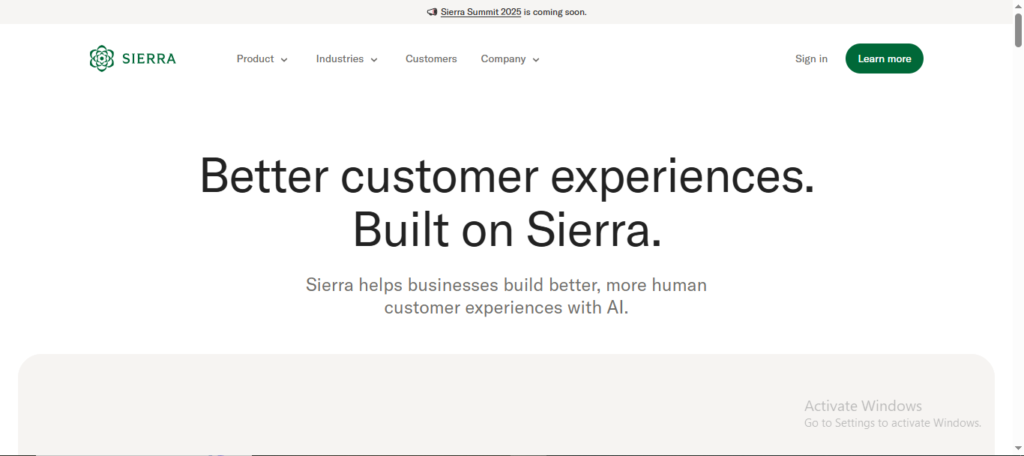Viewport: 1024px width, 456px height.
Task: Expand the chevron next to Industries
Action: coord(374,60)
